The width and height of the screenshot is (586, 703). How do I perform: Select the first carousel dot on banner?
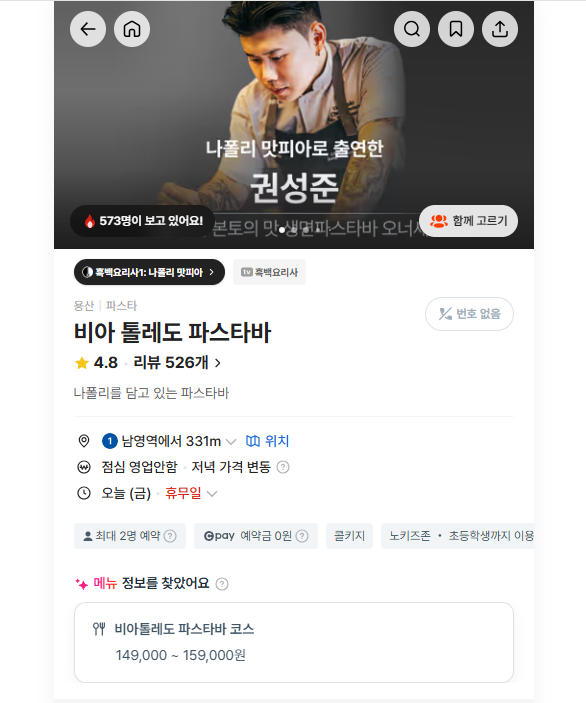coord(282,230)
